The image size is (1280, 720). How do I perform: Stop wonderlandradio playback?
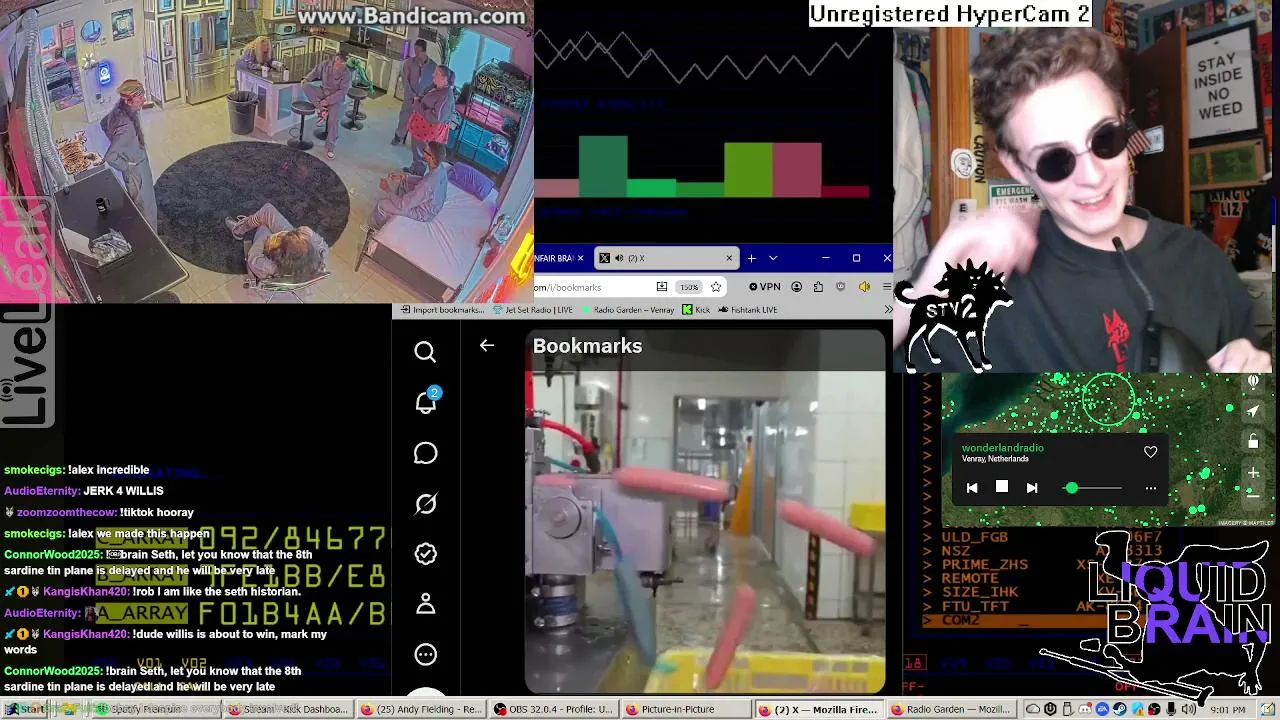click(x=1002, y=487)
